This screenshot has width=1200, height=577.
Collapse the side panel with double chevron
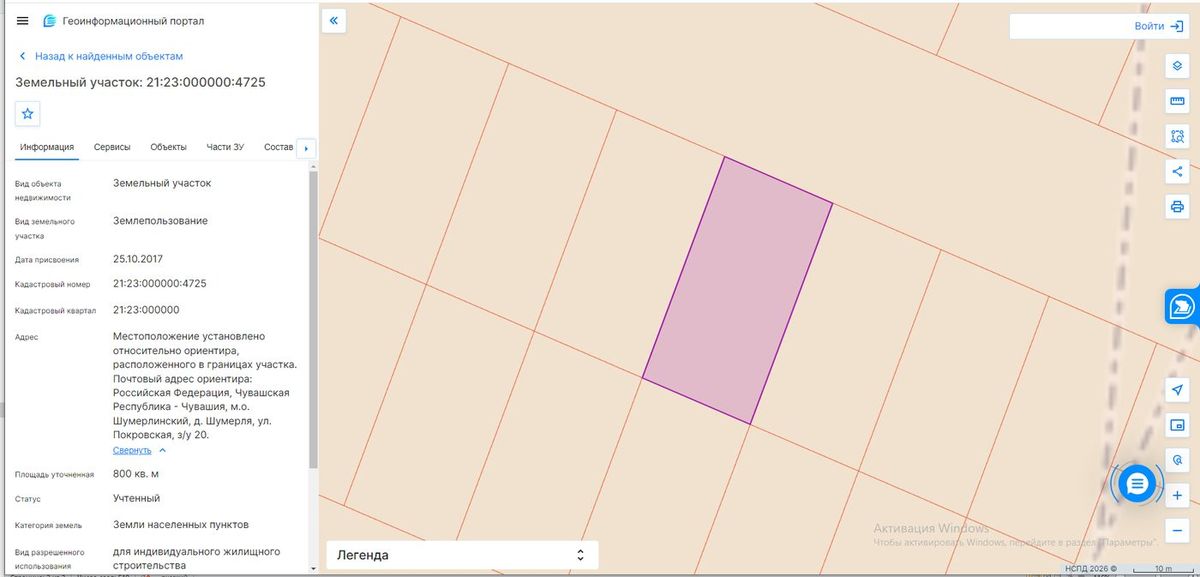(333, 20)
